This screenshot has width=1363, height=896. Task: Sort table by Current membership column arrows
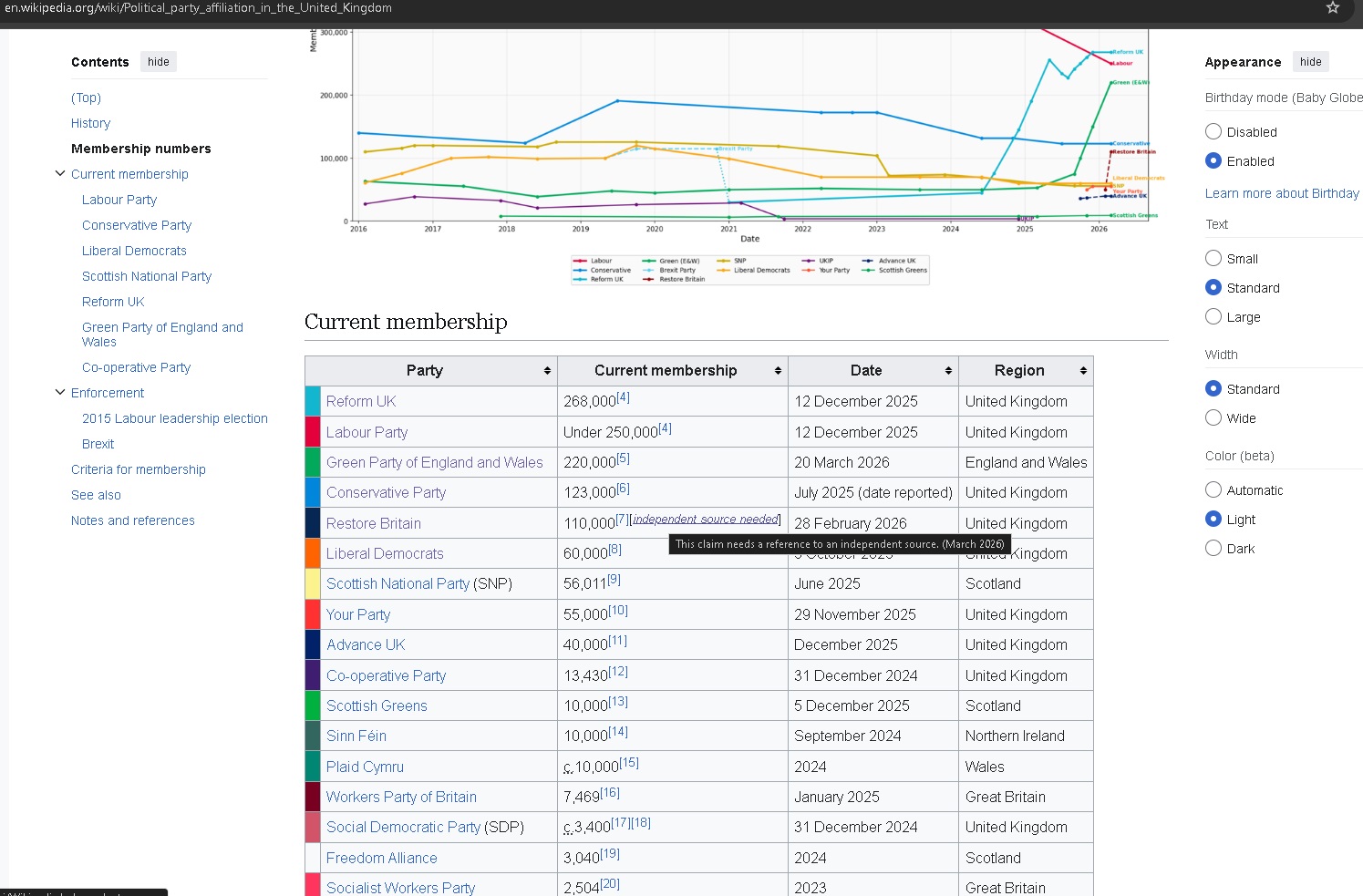coord(778,371)
